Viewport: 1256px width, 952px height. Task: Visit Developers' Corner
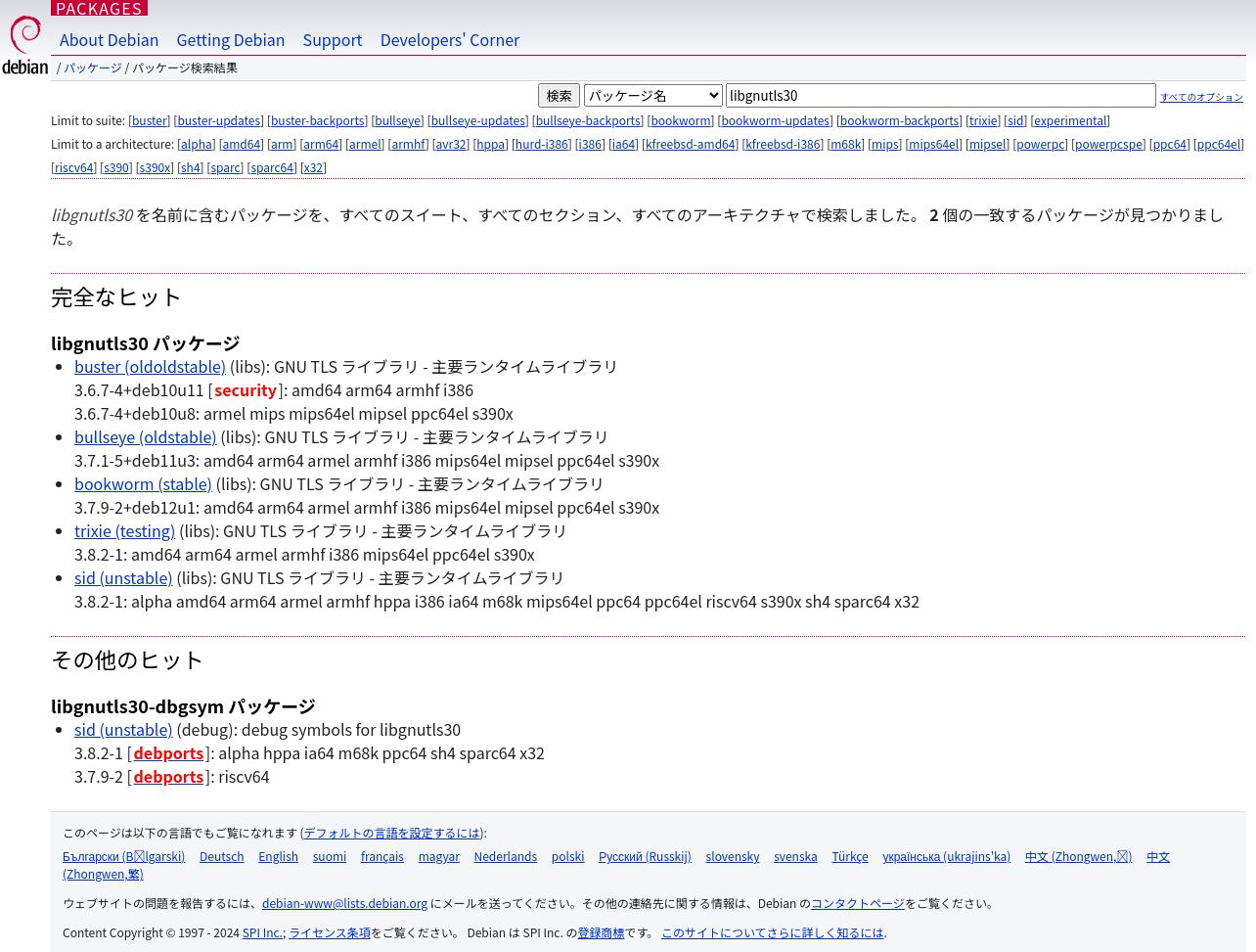pos(450,40)
